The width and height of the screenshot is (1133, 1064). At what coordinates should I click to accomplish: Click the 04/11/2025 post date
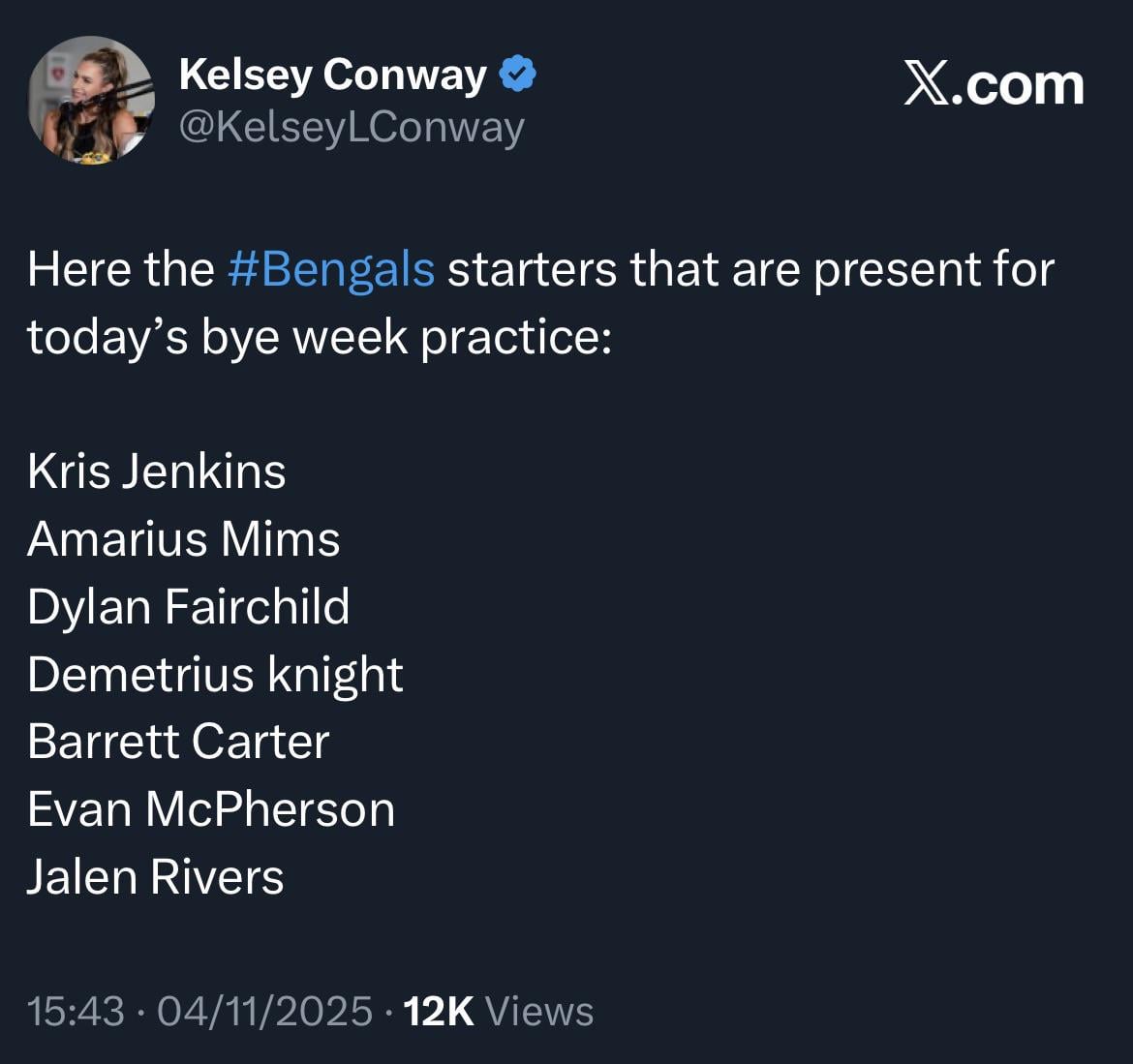click(264, 1011)
